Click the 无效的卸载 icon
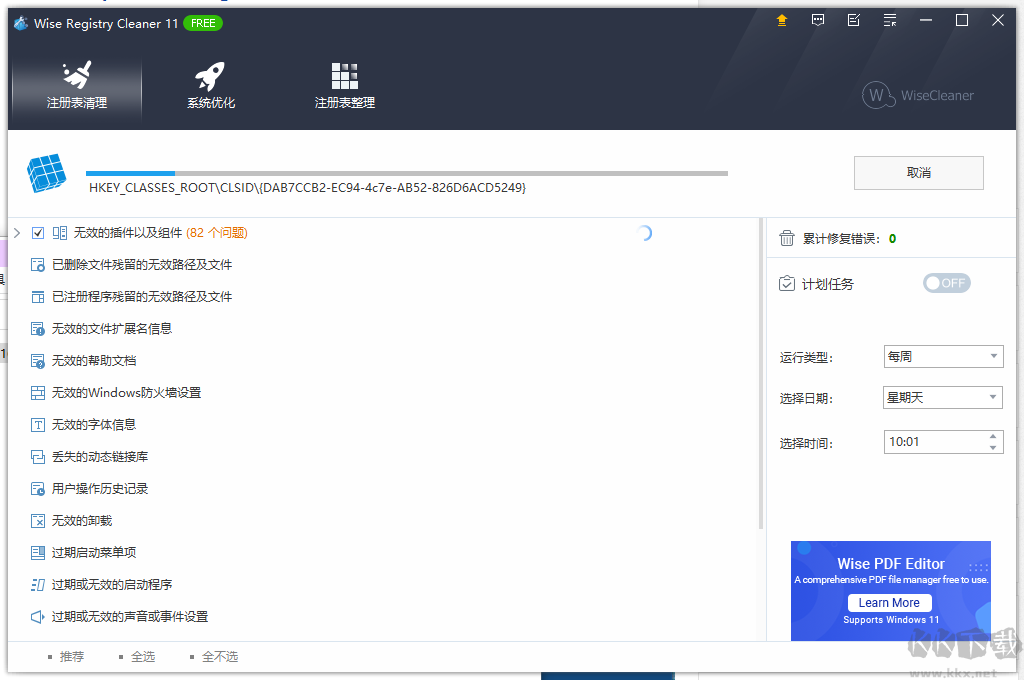Screen dimensions: 1024x680 click(38, 521)
